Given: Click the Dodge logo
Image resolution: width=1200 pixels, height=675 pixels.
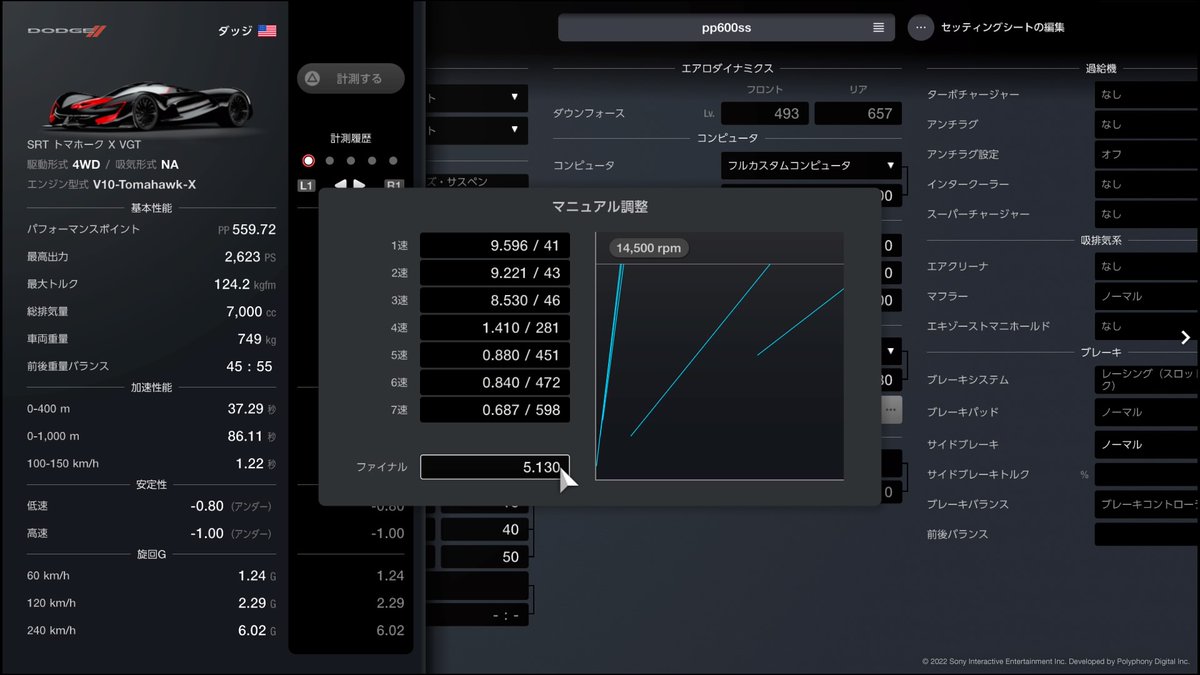Looking at the screenshot, I should coord(66,31).
